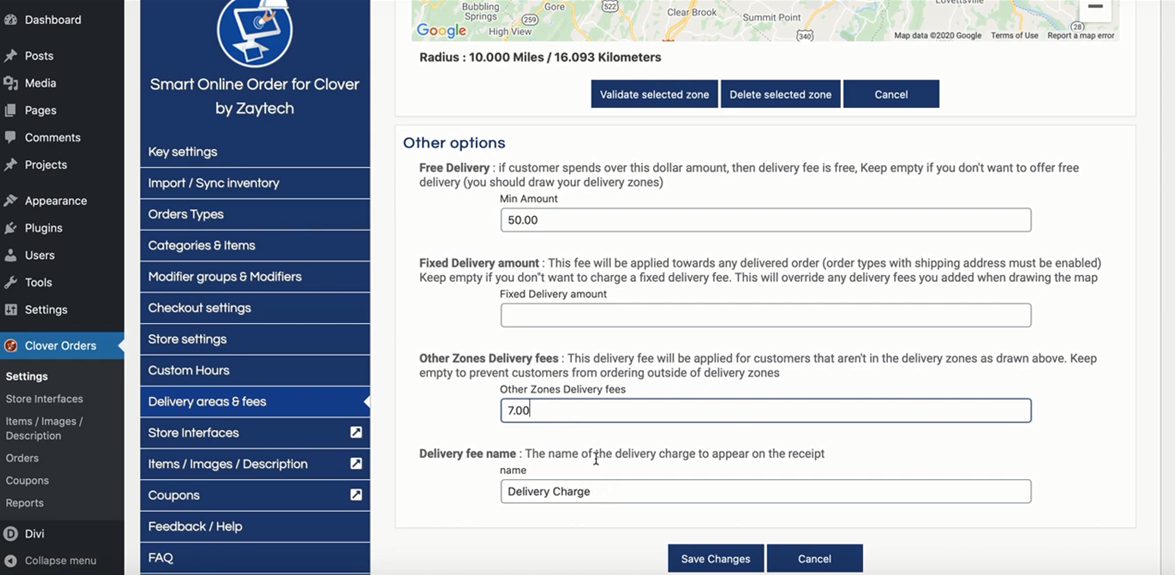Click Cancel next to Save Changes
The height and width of the screenshot is (575, 1175).
point(815,559)
